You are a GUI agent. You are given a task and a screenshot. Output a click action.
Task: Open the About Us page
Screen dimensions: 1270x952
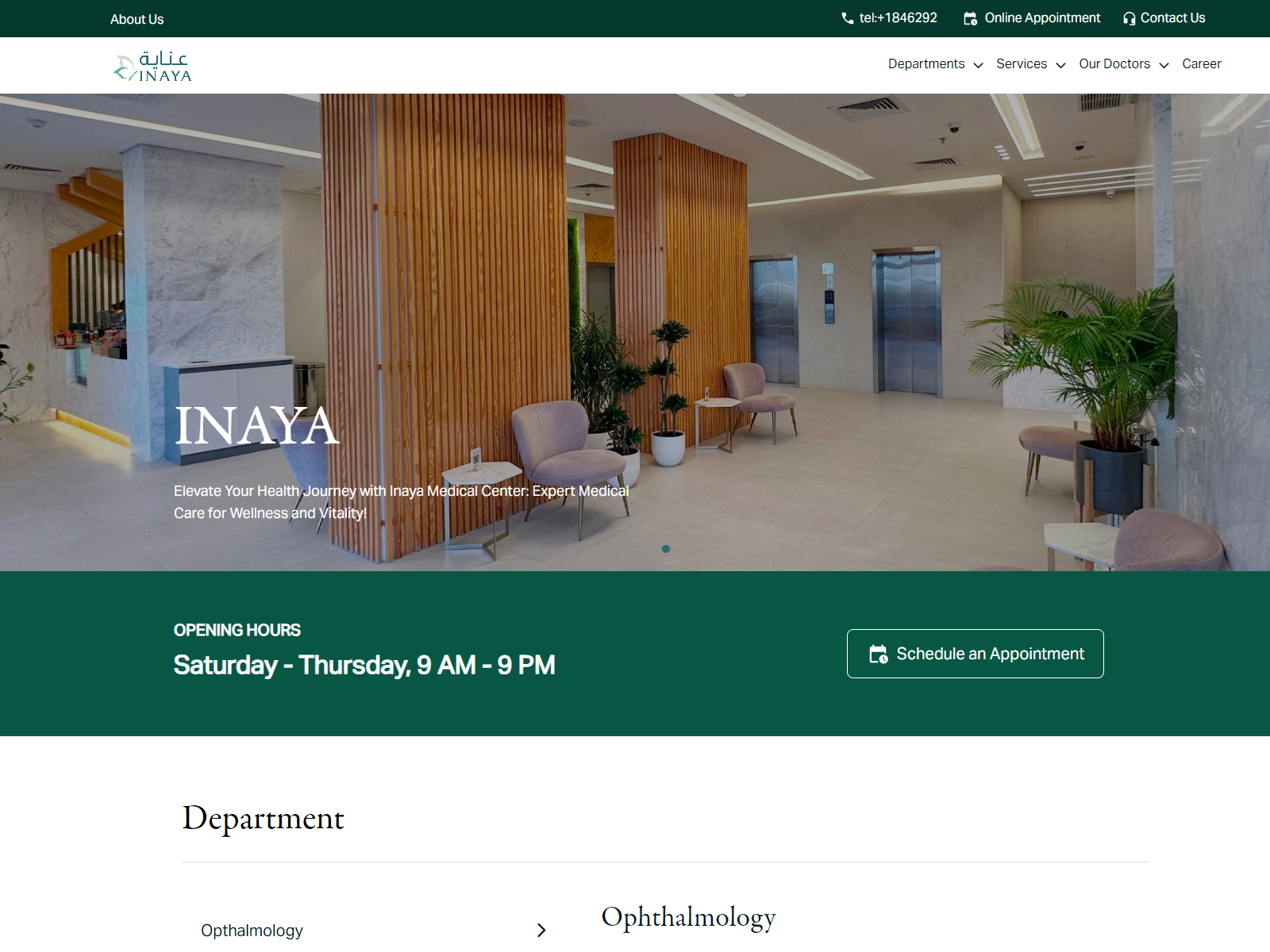pos(137,18)
